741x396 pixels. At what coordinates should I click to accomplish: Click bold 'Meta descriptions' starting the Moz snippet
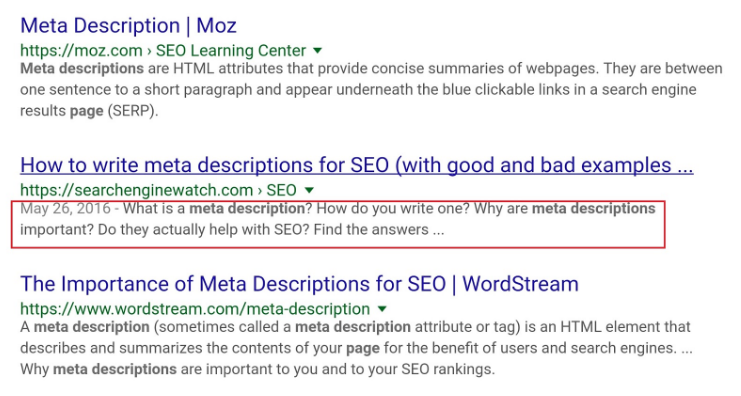(x=82, y=69)
